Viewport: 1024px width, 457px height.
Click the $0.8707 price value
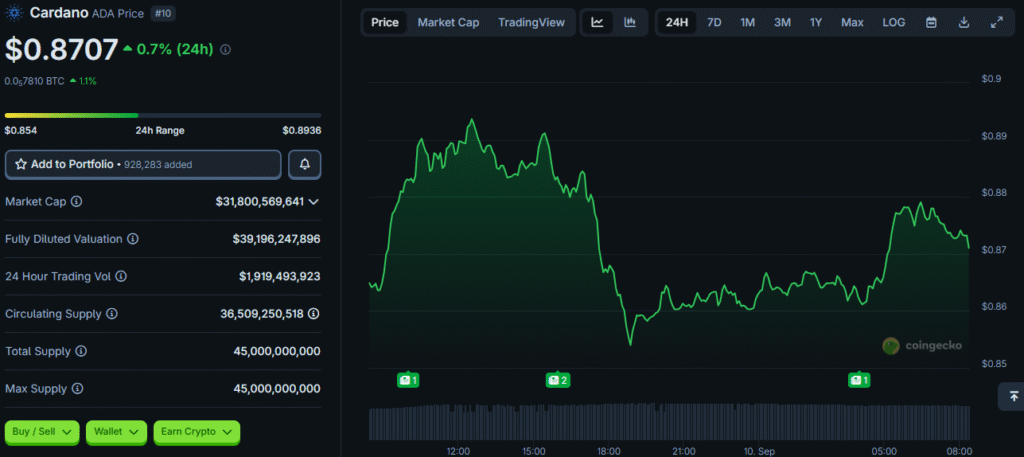pos(61,50)
